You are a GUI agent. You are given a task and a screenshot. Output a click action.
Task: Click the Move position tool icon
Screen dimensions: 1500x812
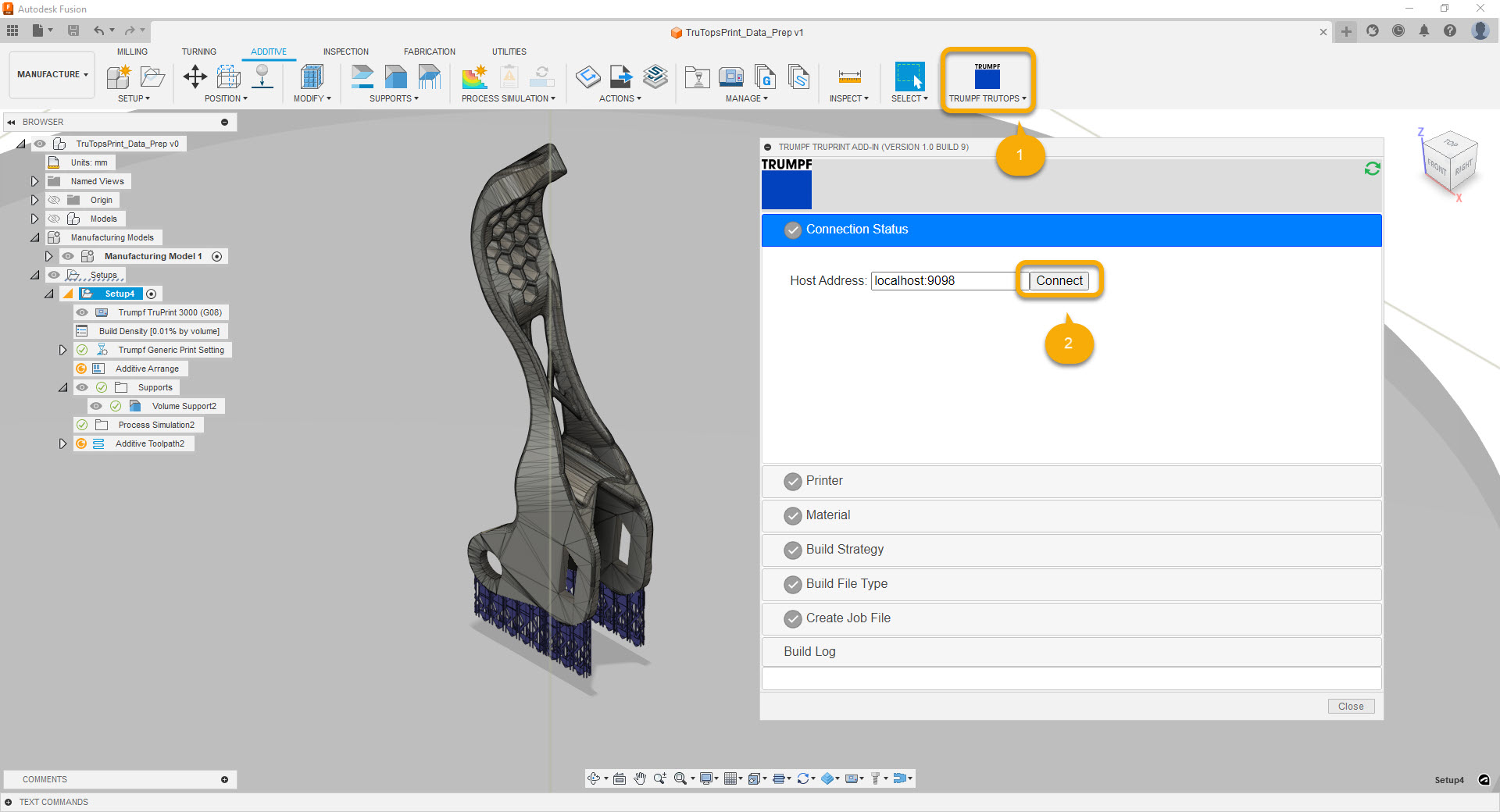(195, 77)
